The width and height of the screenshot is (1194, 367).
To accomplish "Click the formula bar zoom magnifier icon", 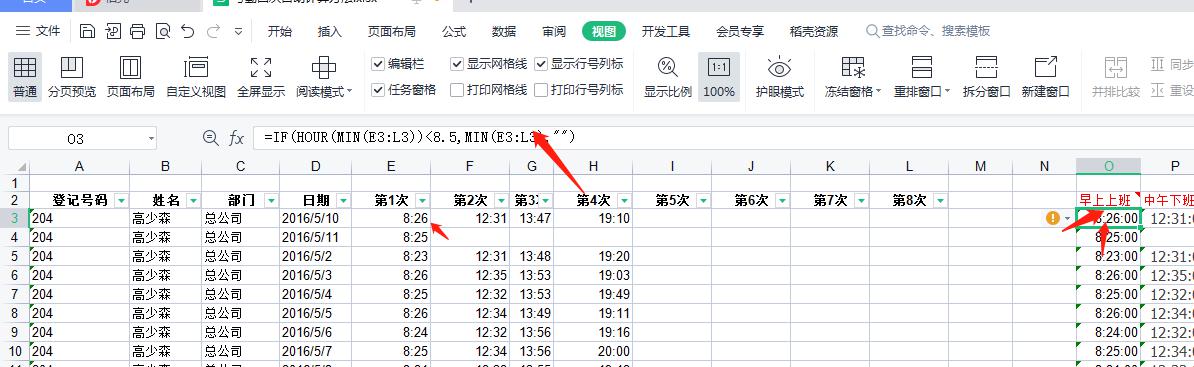I will pyautogui.click(x=210, y=138).
